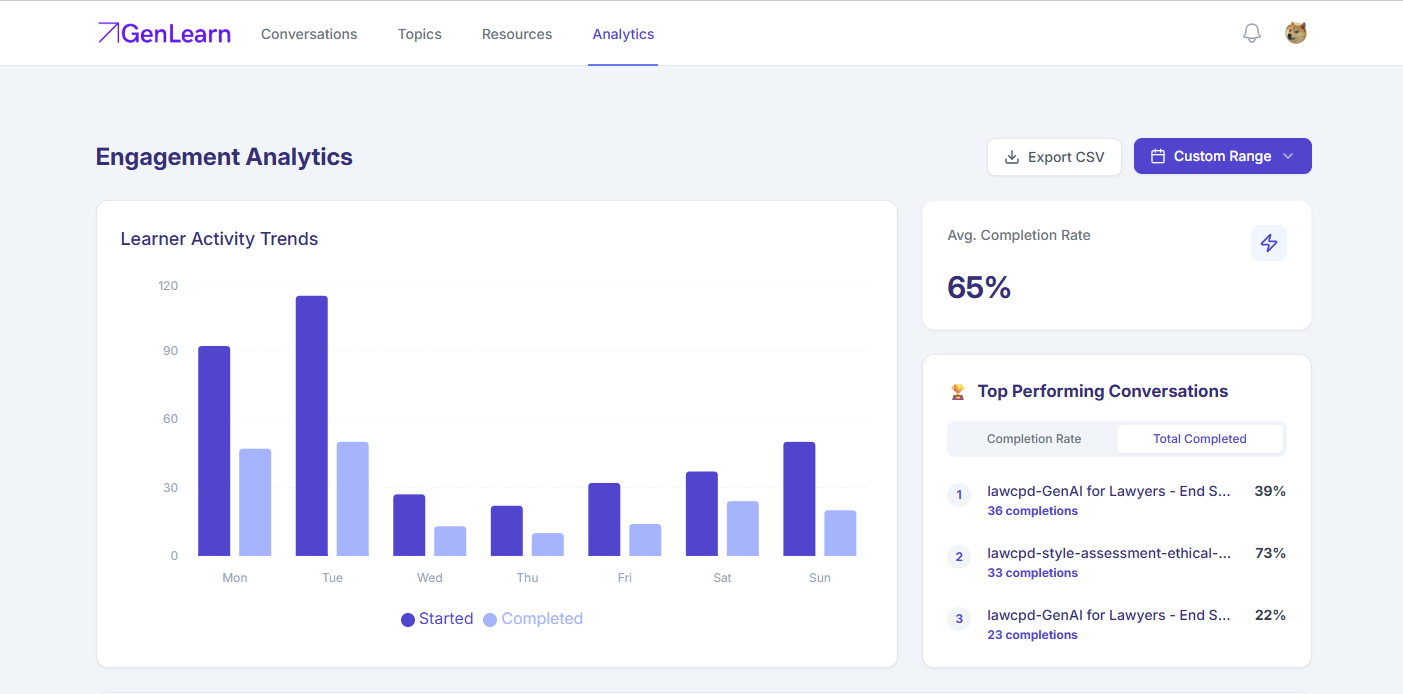Viewport: 1403px width, 694px height.
Task: Click the GenLearn arrow logo
Action: [108, 33]
